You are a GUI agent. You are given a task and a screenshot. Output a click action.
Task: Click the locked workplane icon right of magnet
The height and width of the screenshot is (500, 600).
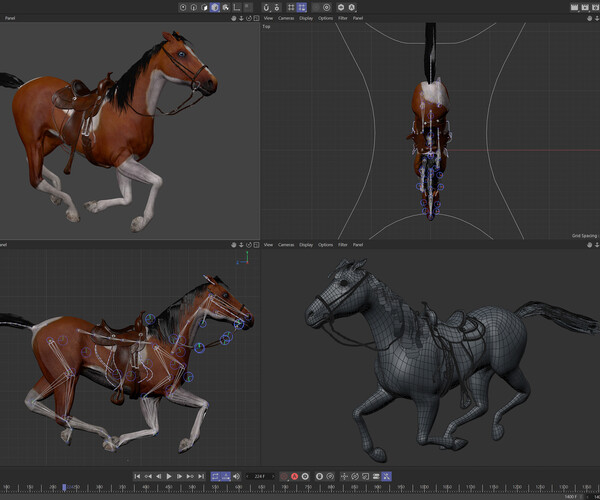pos(277,7)
